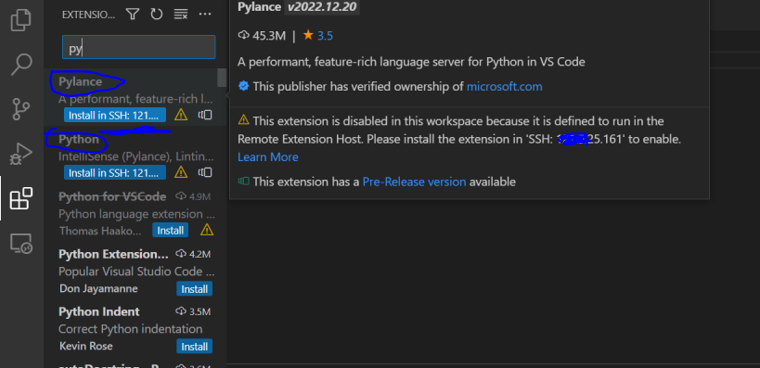Clear extensions search results icon
Screen dimensions: 760x368
click(181, 15)
